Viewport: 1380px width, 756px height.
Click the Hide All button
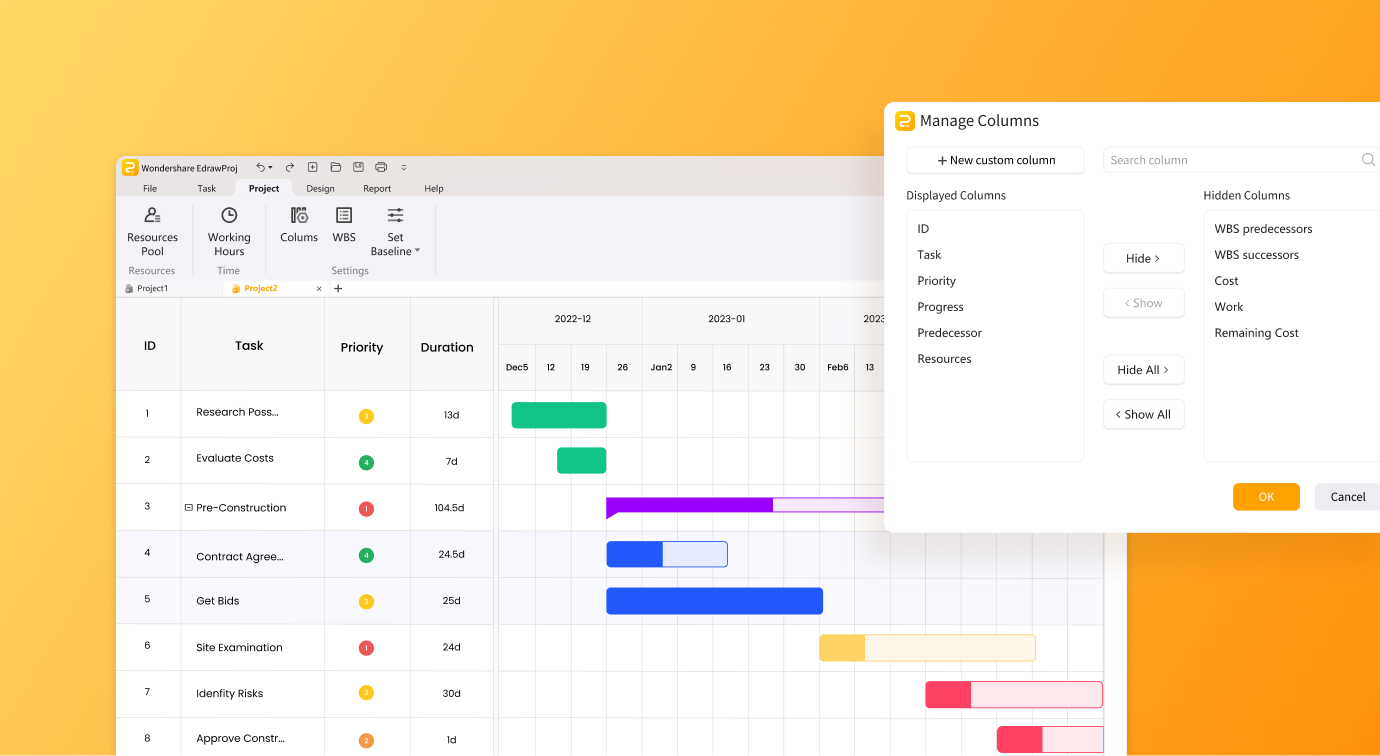click(1144, 370)
